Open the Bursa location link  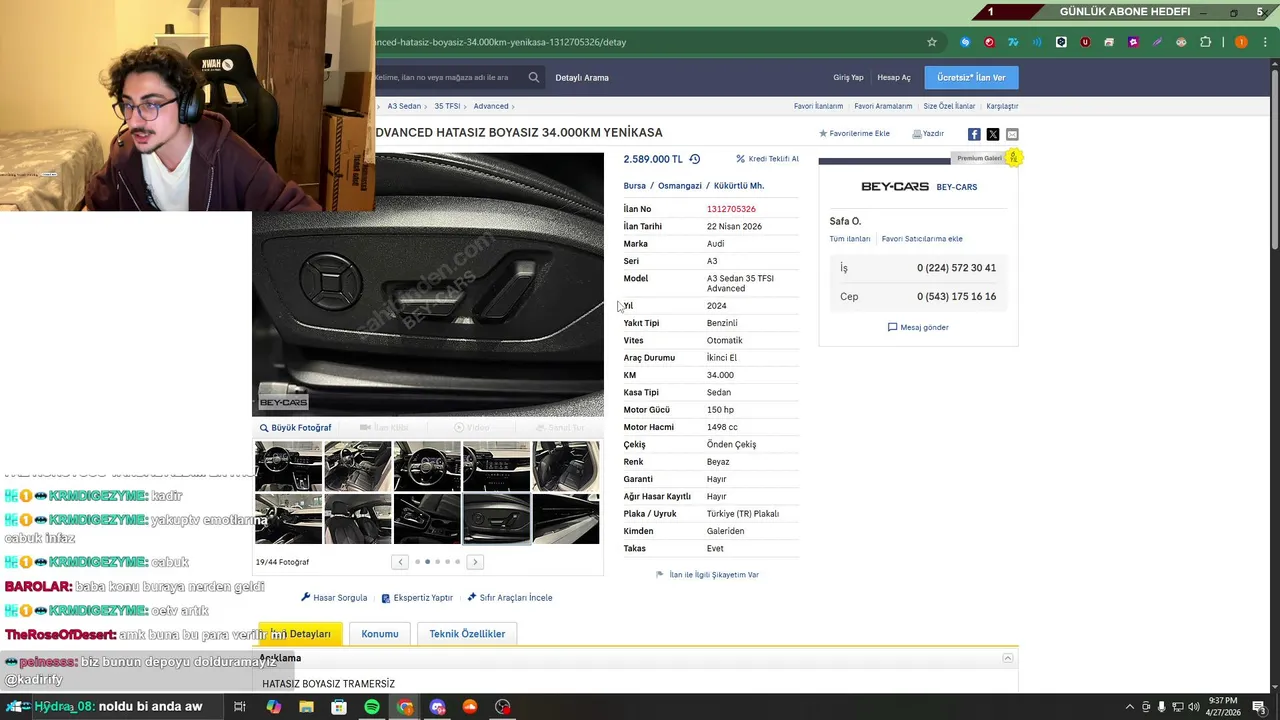[x=634, y=186]
